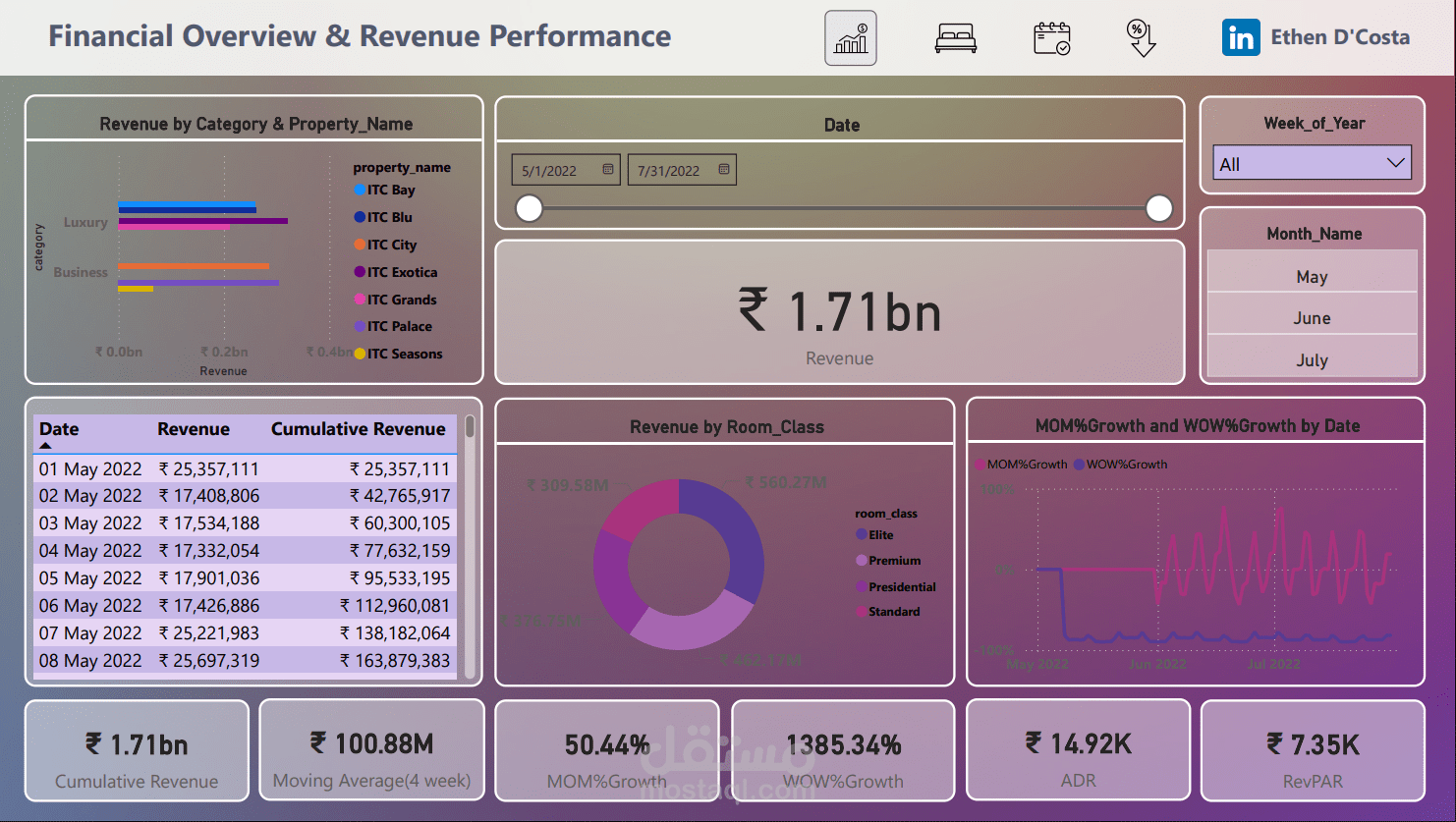Click the LinkedIn icon beside Ethen D'Costa
This screenshot has width=1456, height=822.
point(1241,37)
